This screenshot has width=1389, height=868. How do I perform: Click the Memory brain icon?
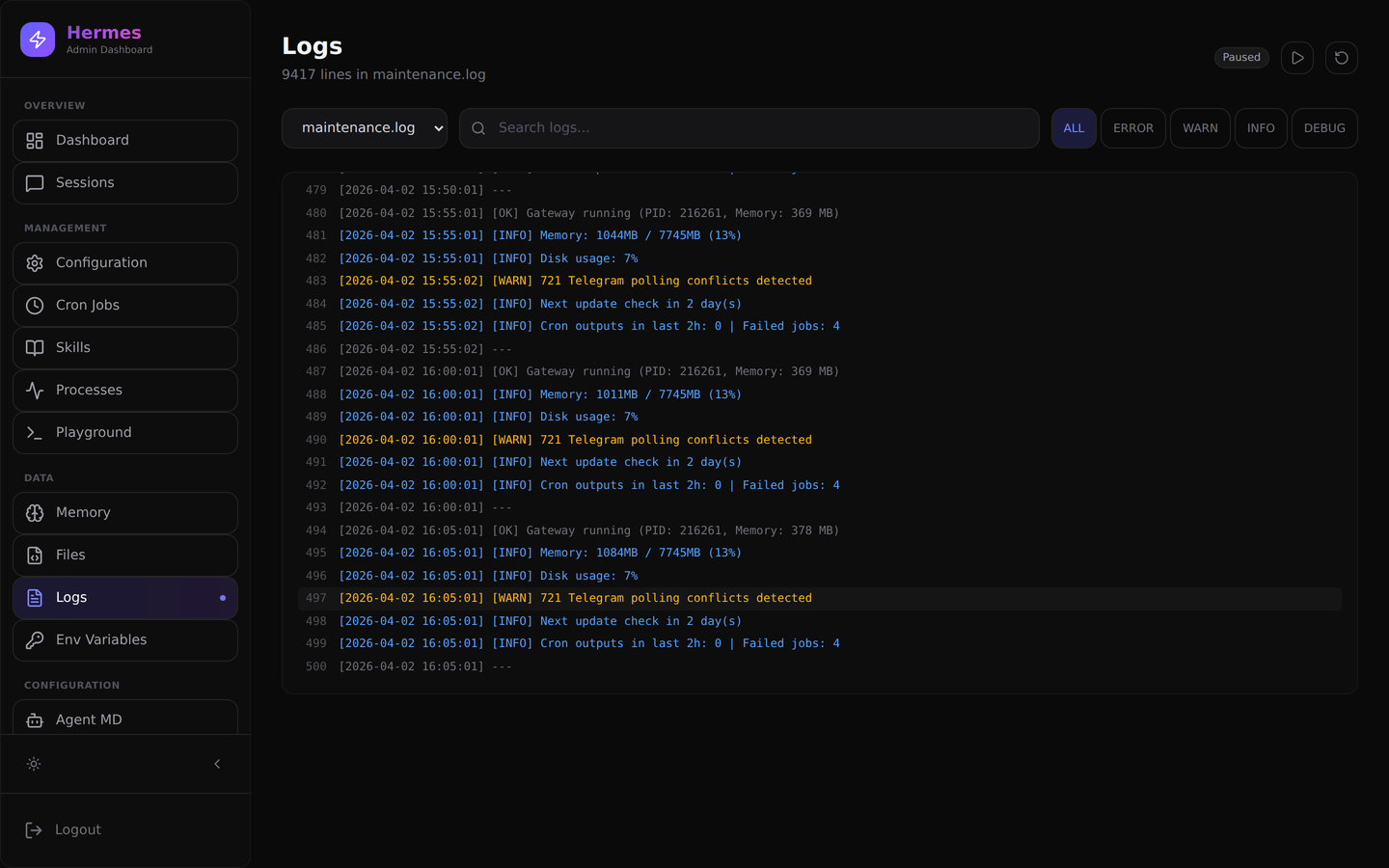click(x=35, y=513)
